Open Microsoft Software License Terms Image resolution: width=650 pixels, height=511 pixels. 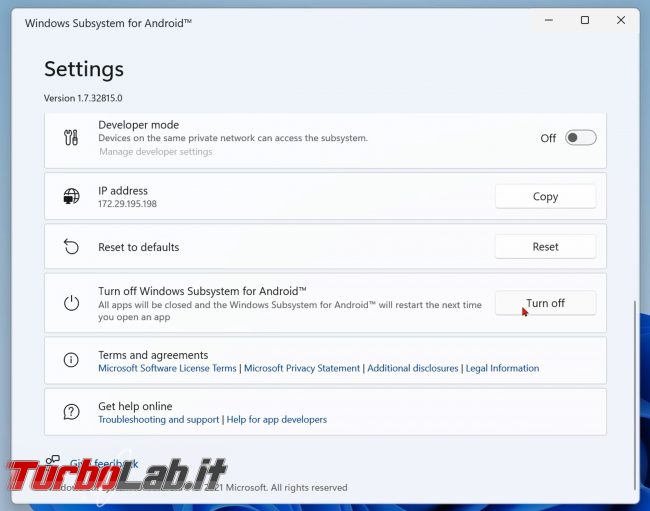(167, 368)
